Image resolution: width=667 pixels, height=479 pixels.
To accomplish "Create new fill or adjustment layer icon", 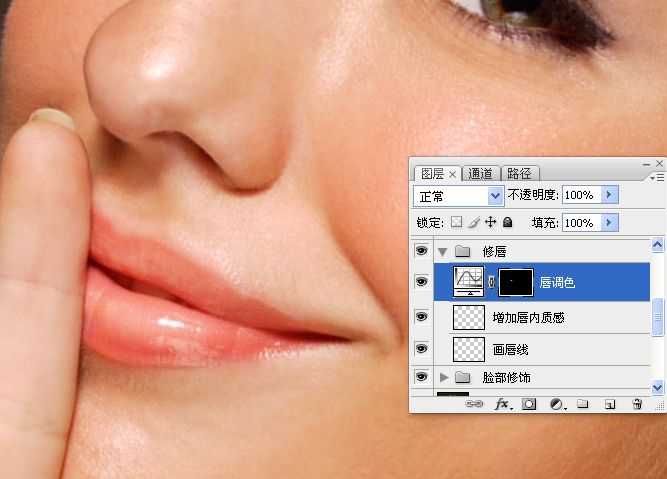I will (x=557, y=404).
